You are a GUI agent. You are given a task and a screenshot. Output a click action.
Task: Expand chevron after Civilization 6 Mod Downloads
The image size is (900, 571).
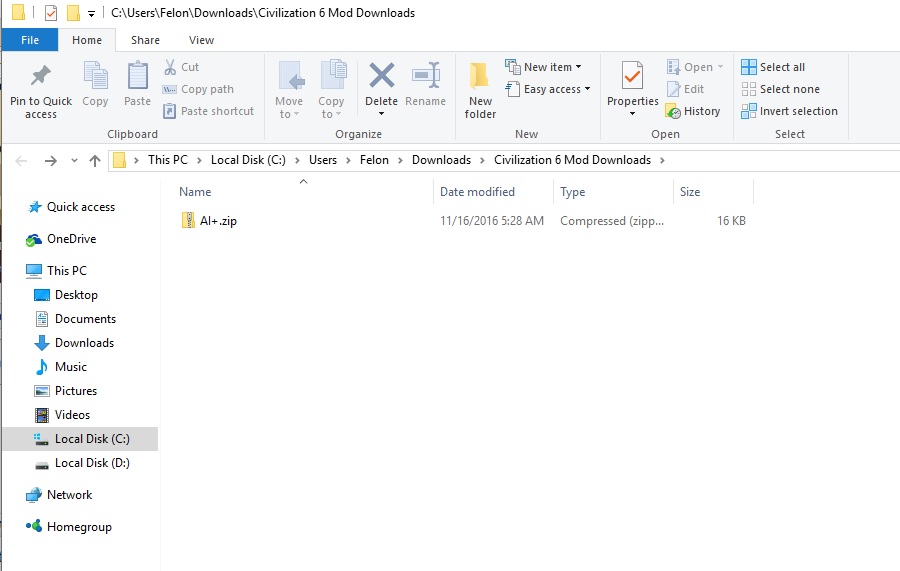click(x=662, y=161)
